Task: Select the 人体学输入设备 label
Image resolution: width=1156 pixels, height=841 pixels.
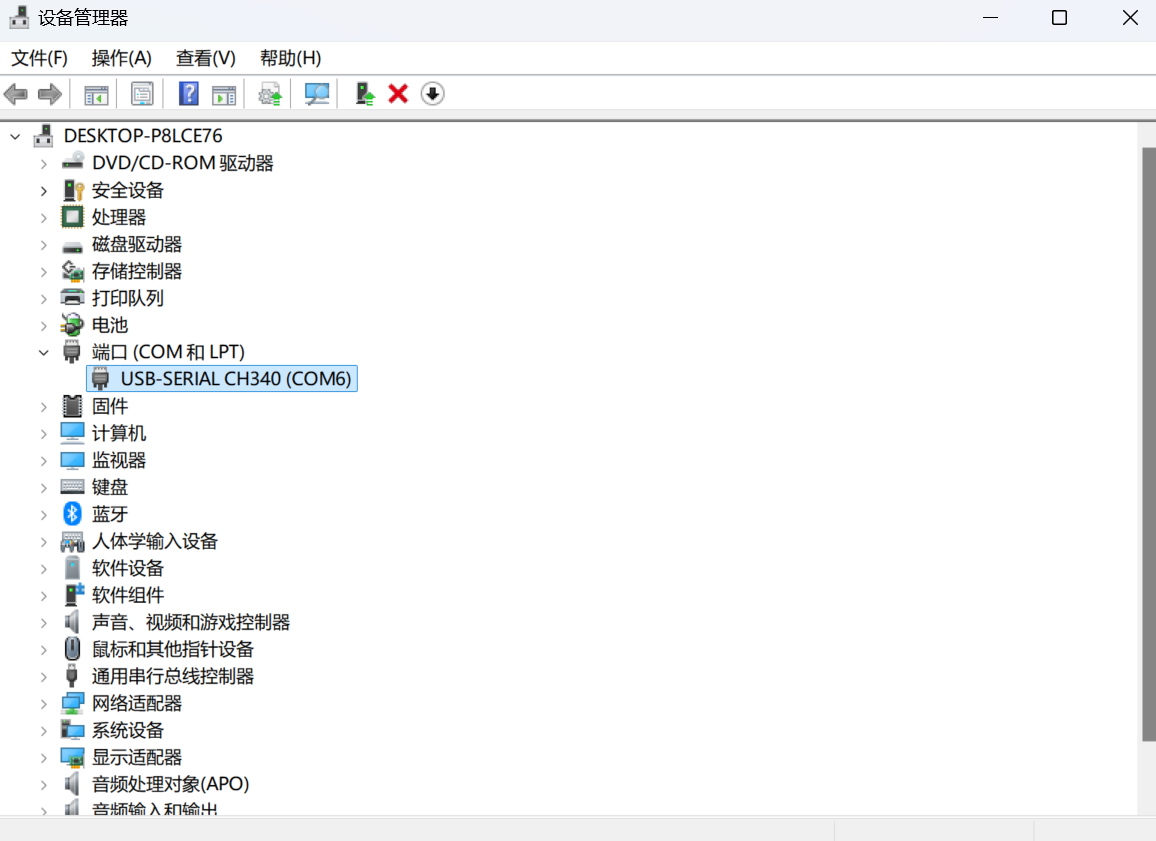Action: (155, 541)
